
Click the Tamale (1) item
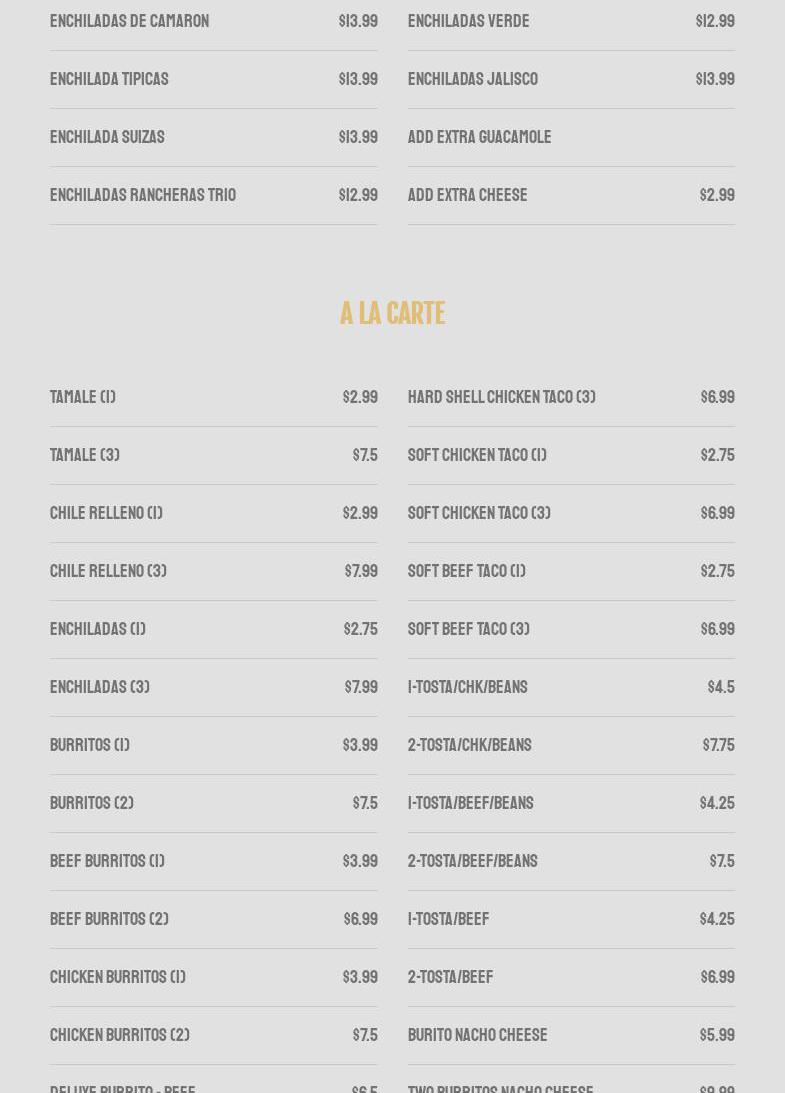pos(83,397)
